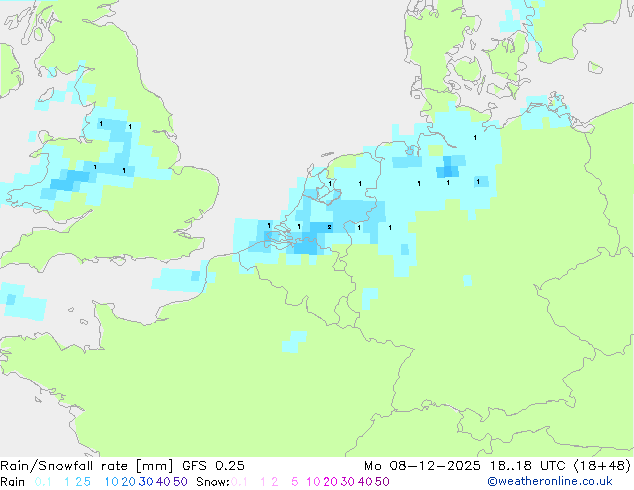
Task: Select the 10 value in Rain legend
Action: [x=111, y=482]
